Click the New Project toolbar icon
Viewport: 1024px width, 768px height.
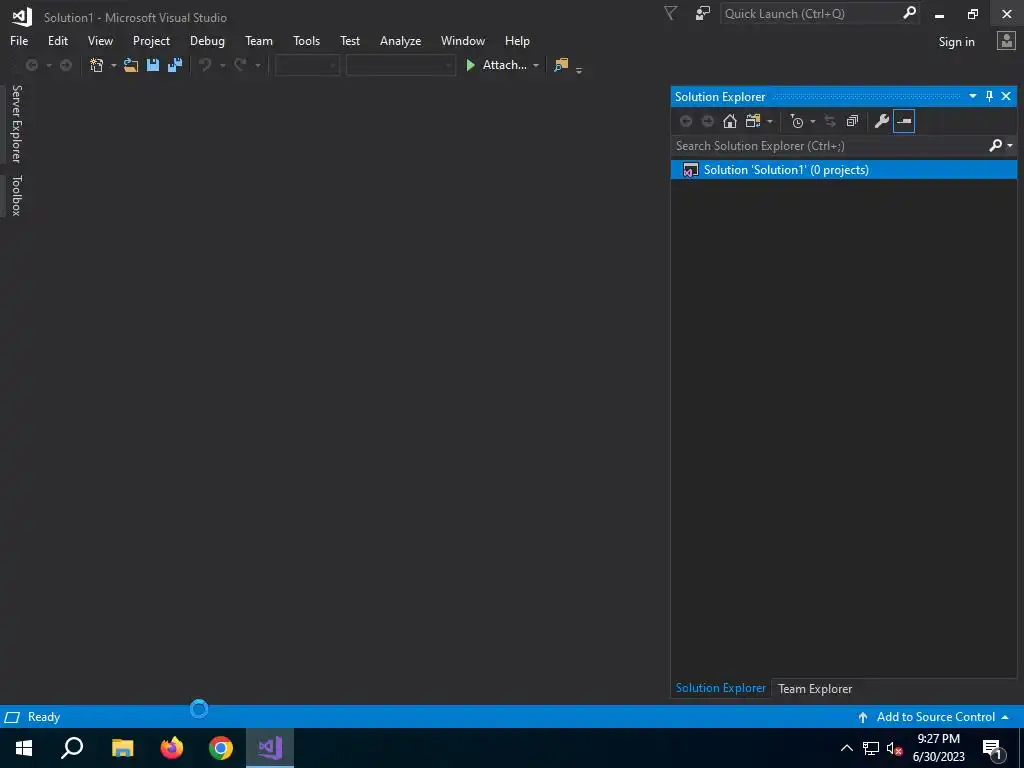(x=97, y=65)
